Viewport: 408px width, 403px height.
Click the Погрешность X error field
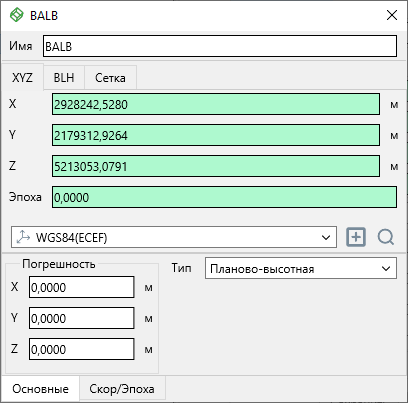[x=82, y=287]
